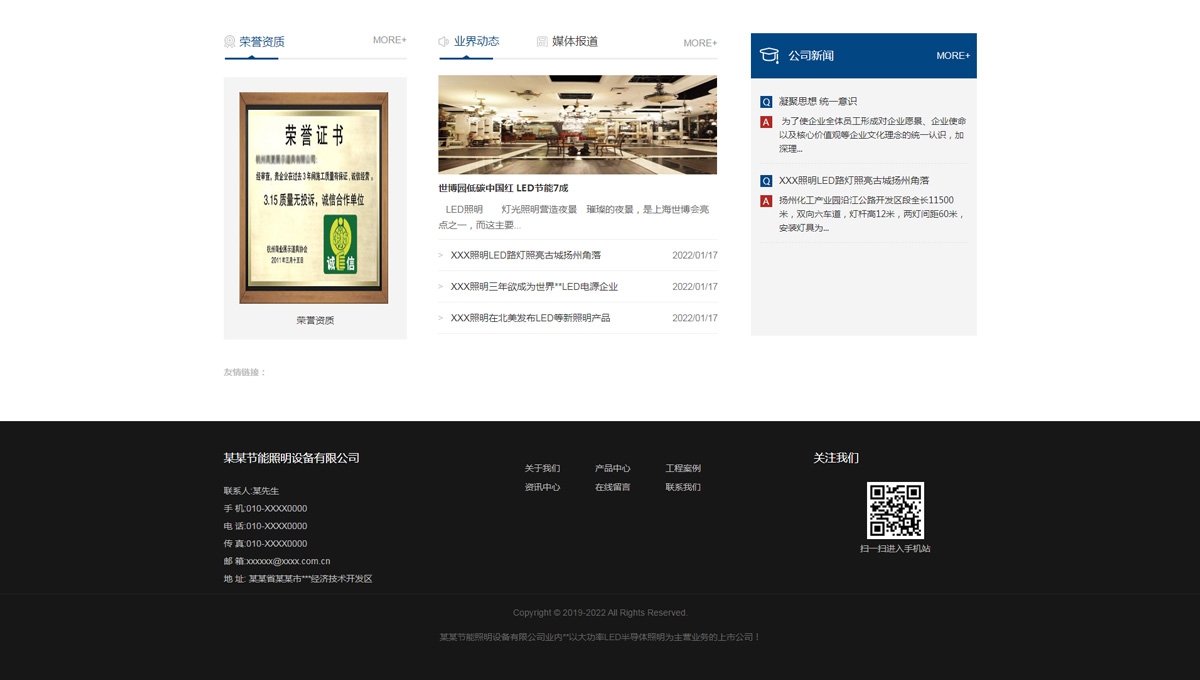The width and height of the screenshot is (1200, 680).
Task: Open XXX照明三年欲成为世界LED电源企业 article
Action: 534,287
